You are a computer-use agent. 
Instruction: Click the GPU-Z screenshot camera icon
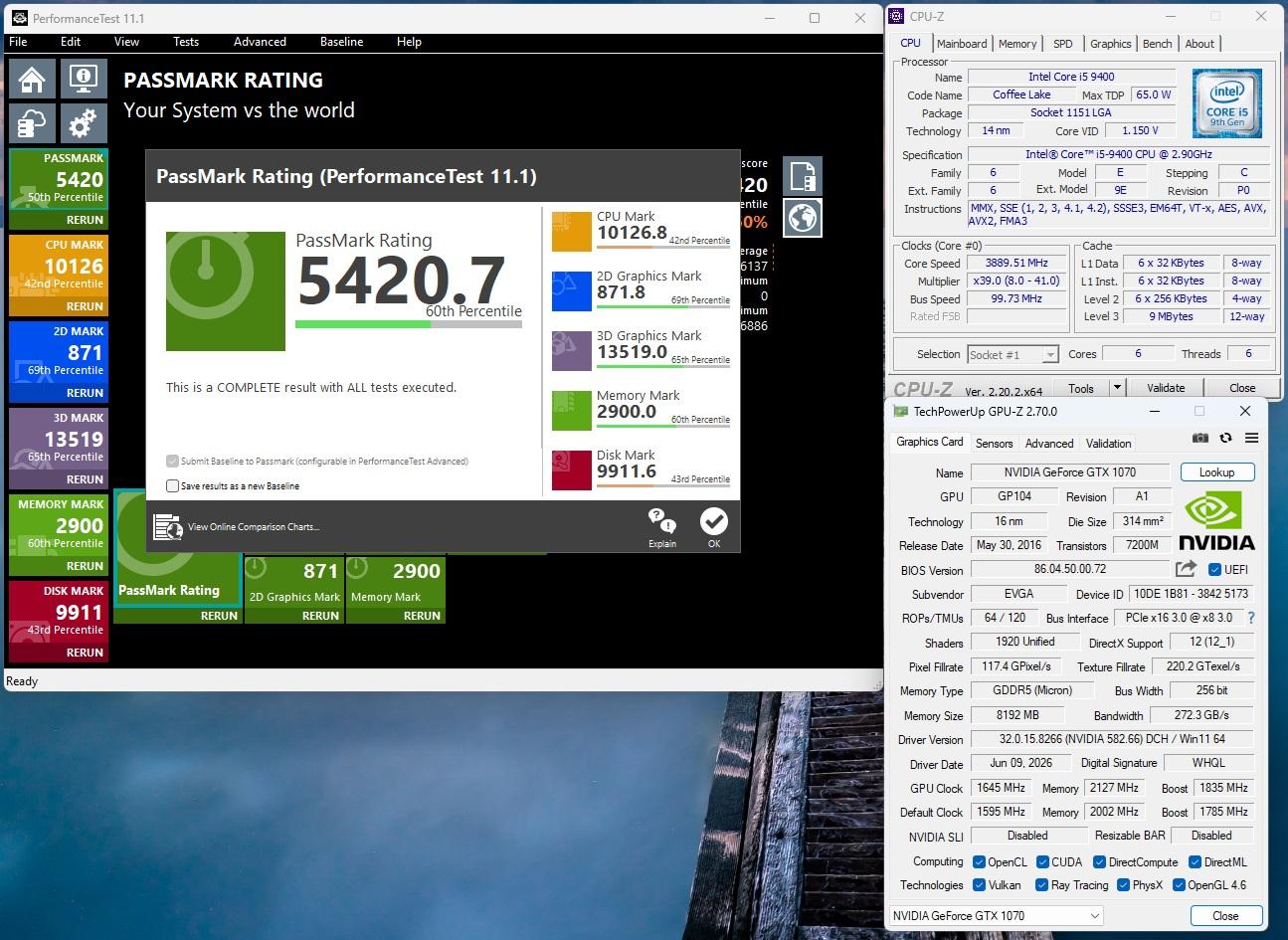click(1200, 439)
